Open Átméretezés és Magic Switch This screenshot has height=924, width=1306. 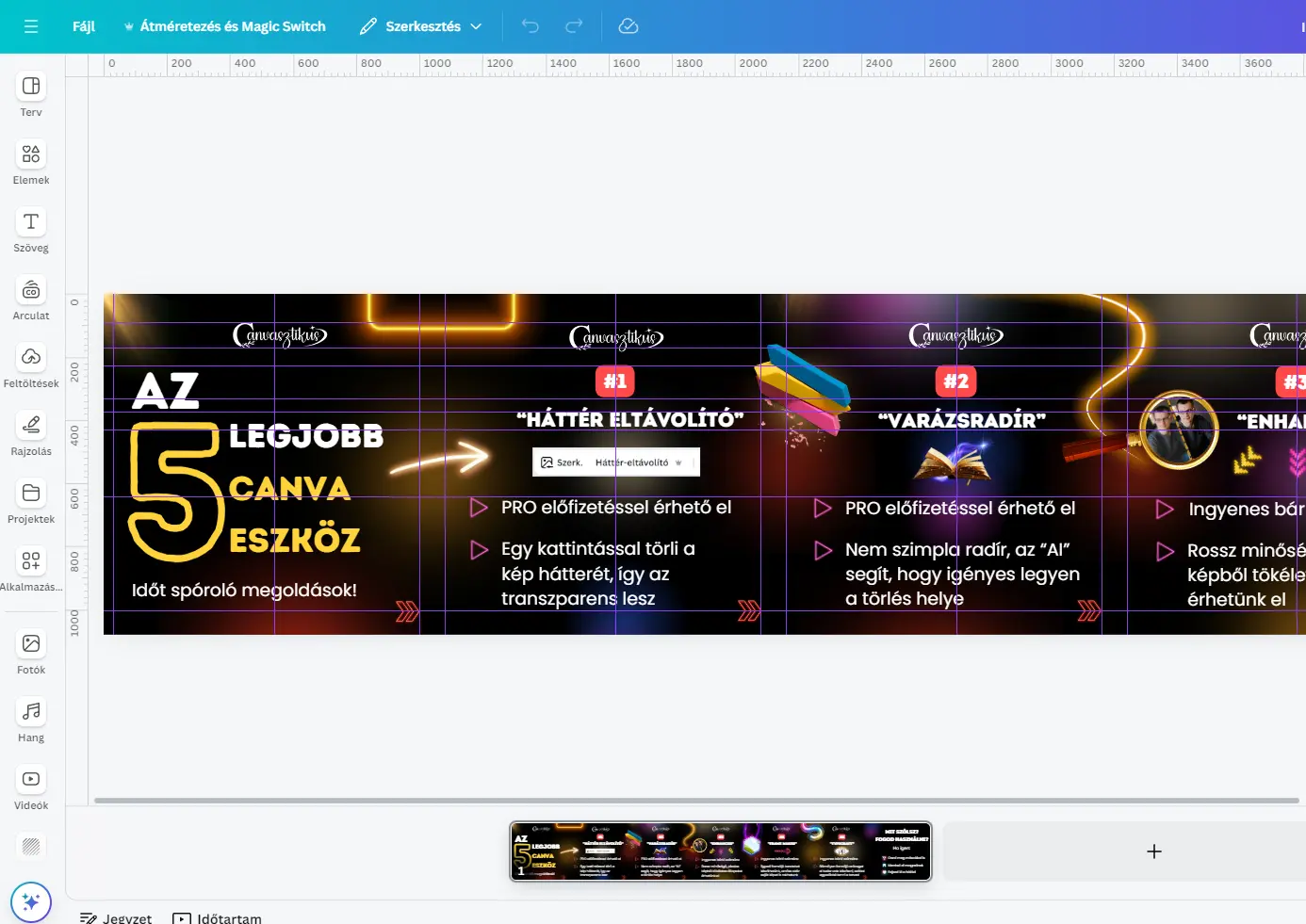(x=225, y=26)
